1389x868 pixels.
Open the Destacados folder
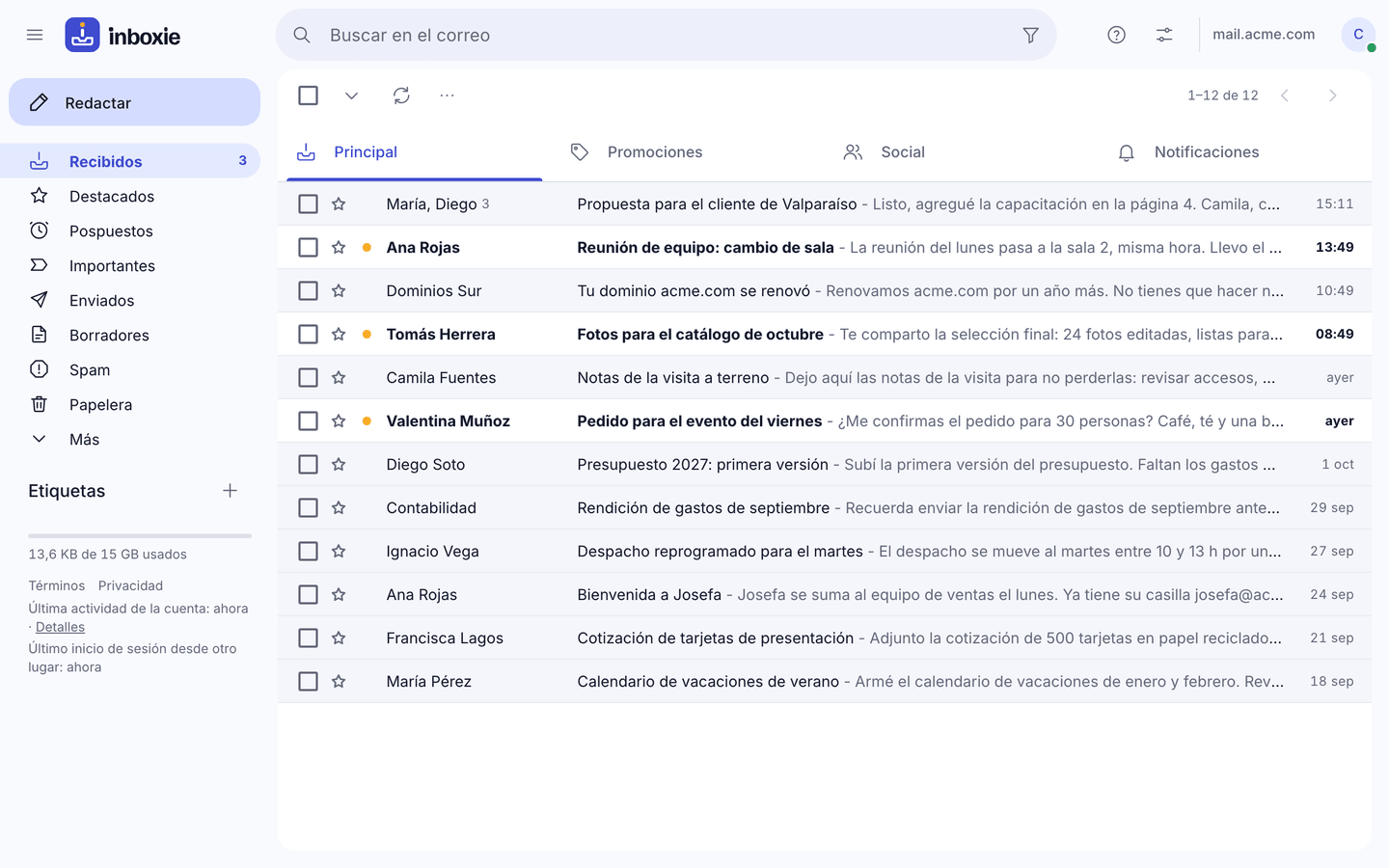(130, 196)
